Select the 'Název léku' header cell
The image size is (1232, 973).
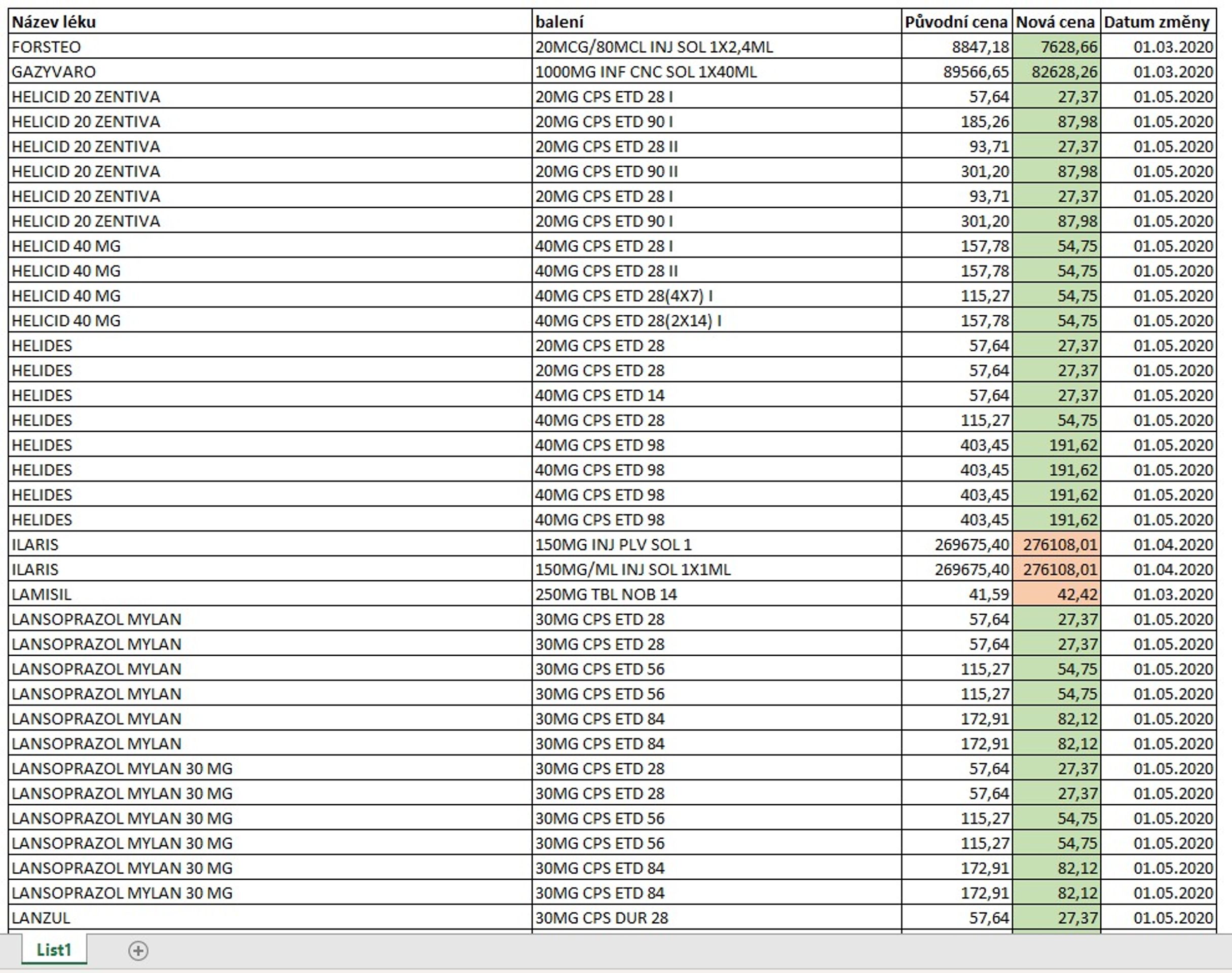[271, 22]
